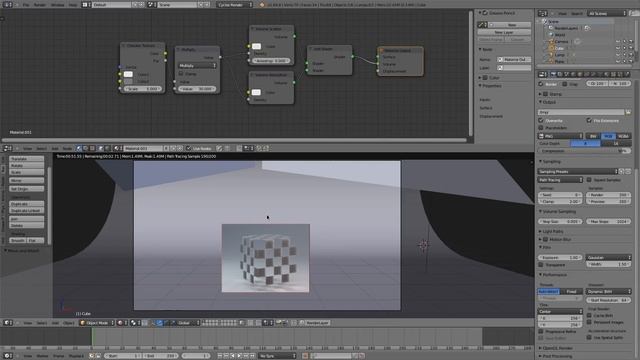Open the outliner editor type menu icon
640x360 pixels.
tap(542, 13)
